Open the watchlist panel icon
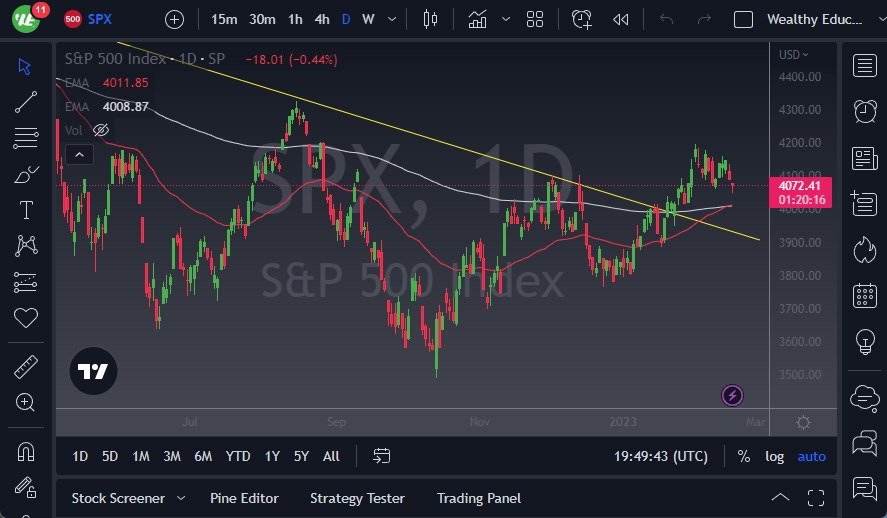Screen dimensions: 887x518 (865, 66)
